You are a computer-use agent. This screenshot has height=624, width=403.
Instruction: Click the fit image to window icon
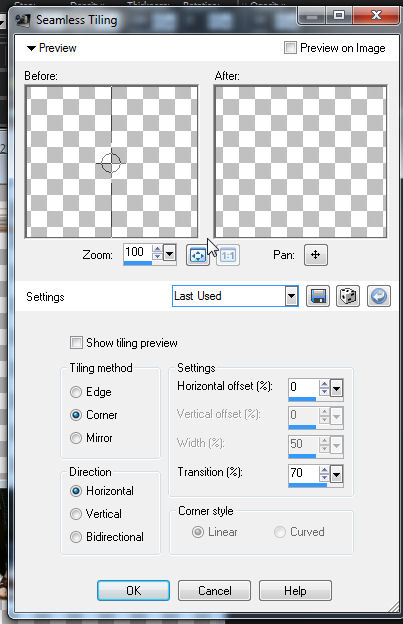pyautogui.click(x=197, y=255)
